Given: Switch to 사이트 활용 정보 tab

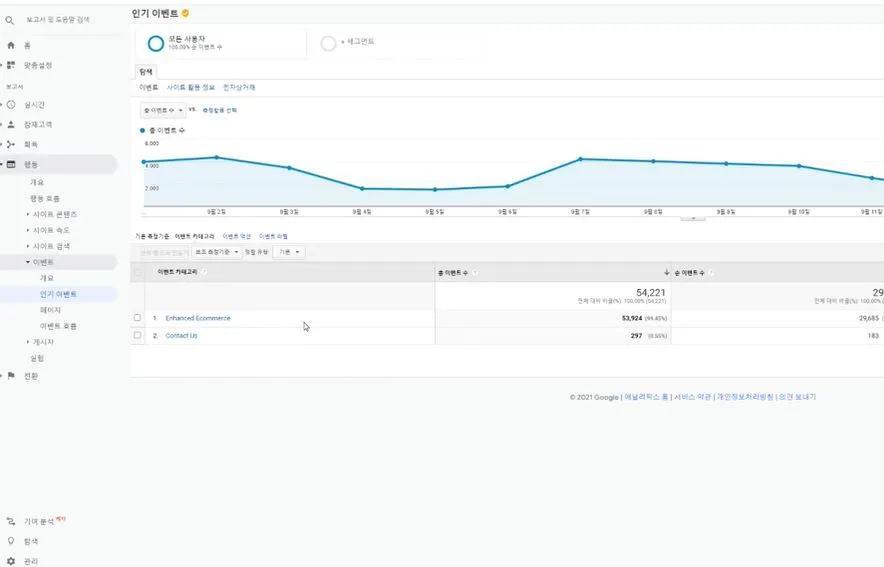Looking at the screenshot, I should point(191,87).
